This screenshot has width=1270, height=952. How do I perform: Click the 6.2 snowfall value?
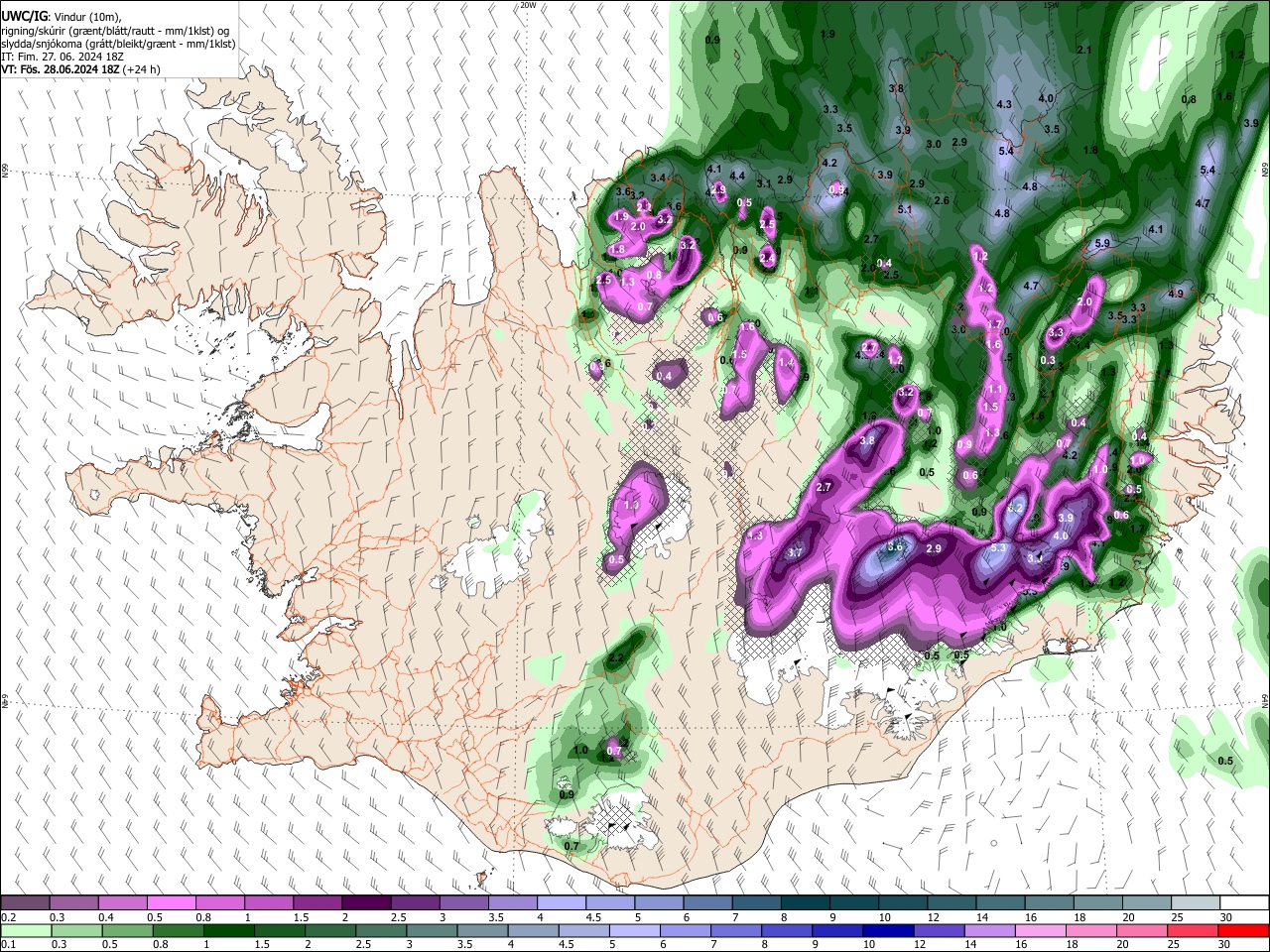tap(1015, 508)
